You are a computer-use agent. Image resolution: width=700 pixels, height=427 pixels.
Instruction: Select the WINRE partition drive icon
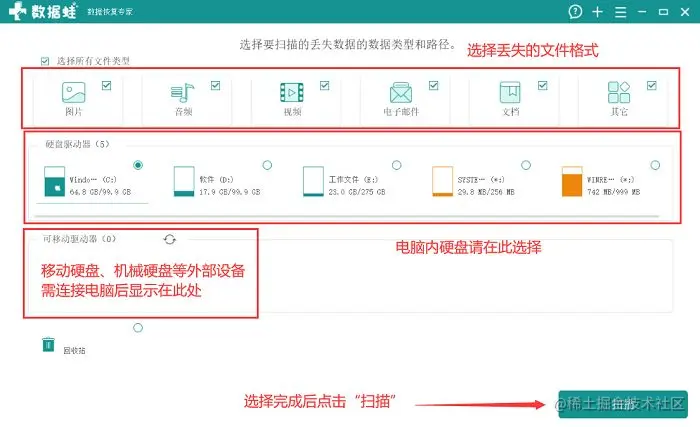coord(572,181)
